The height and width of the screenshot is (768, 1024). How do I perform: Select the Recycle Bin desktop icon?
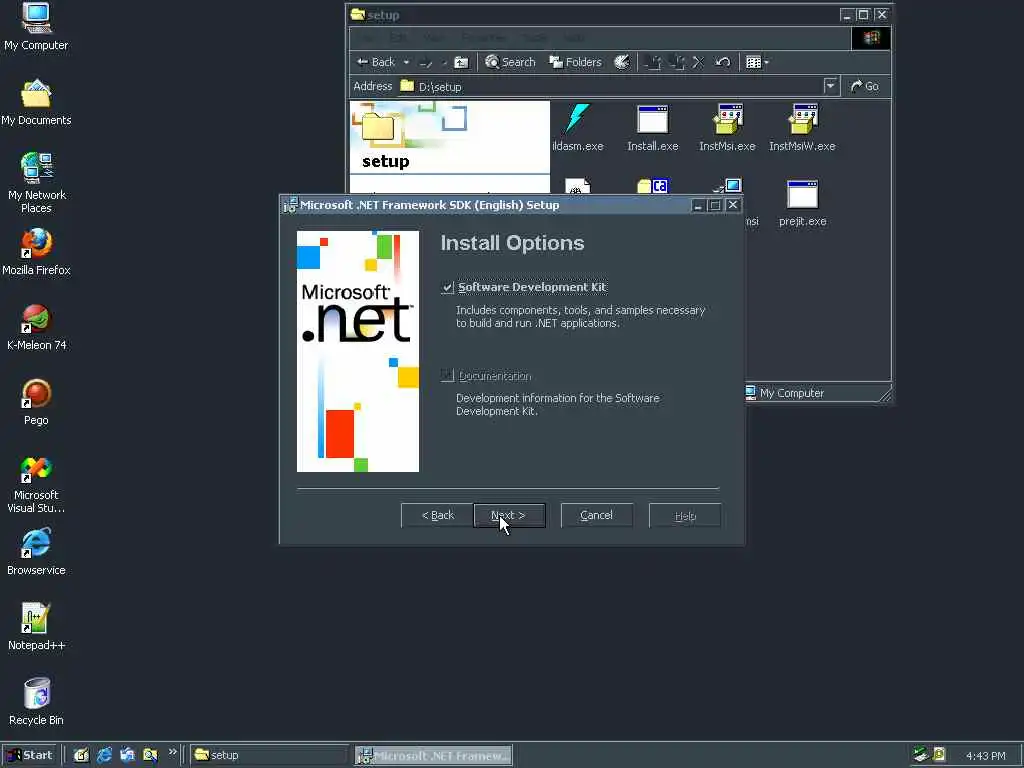(36, 702)
